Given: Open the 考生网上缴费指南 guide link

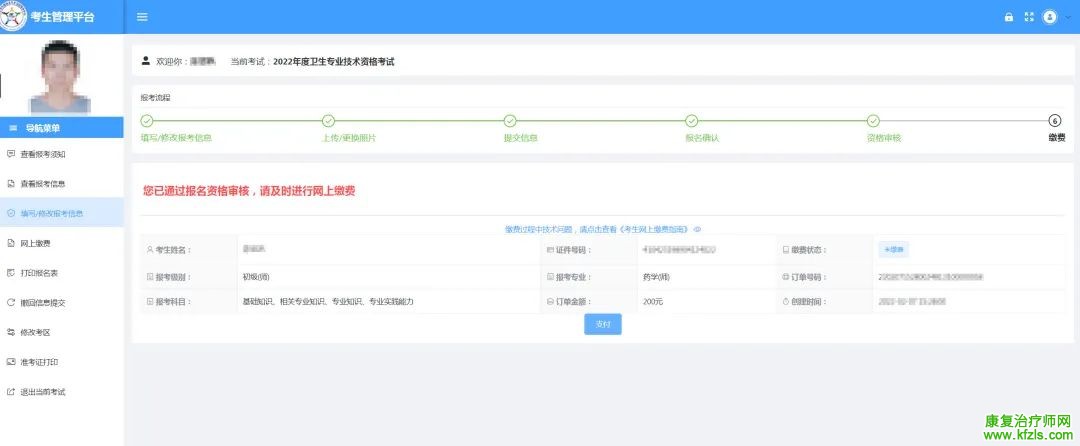Looking at the screenshot, I should pos(654,229).
